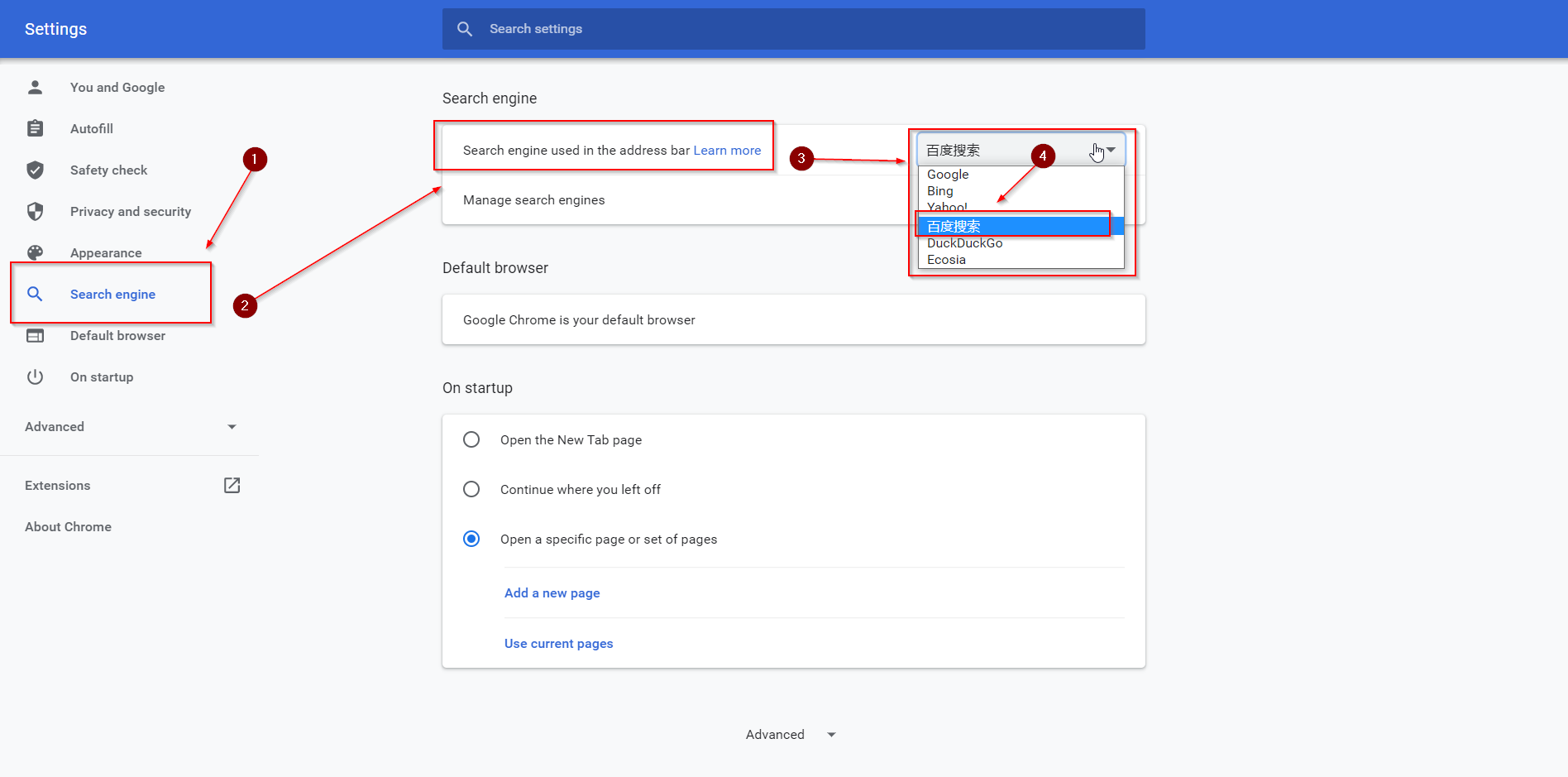Open Privacy and security section
Screen dimensions: 1568x777
(131, 211)
